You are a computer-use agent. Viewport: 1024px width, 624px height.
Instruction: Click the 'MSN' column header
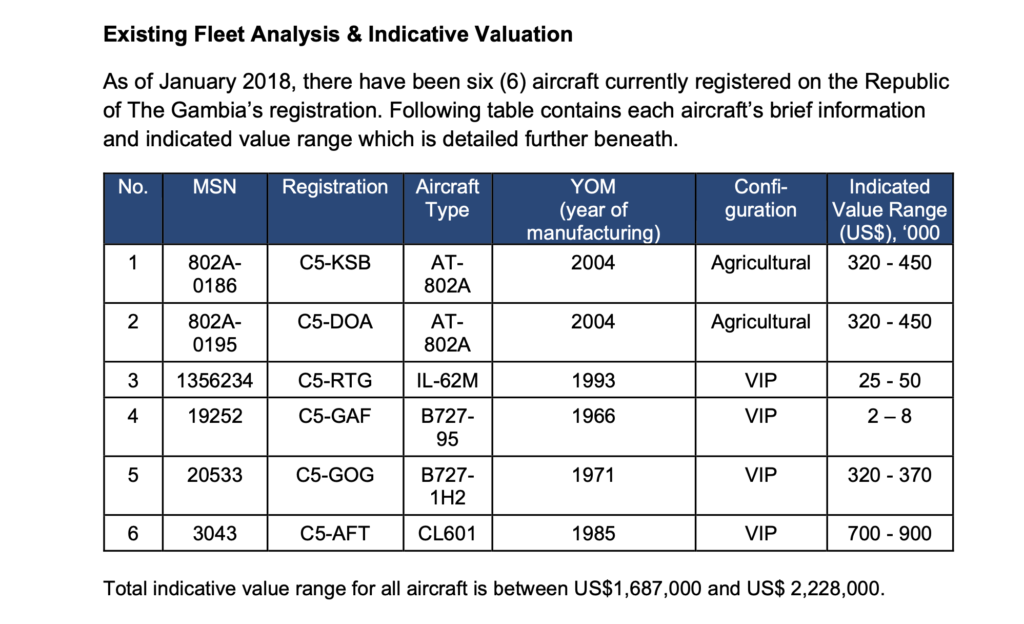tap(215, 187)
